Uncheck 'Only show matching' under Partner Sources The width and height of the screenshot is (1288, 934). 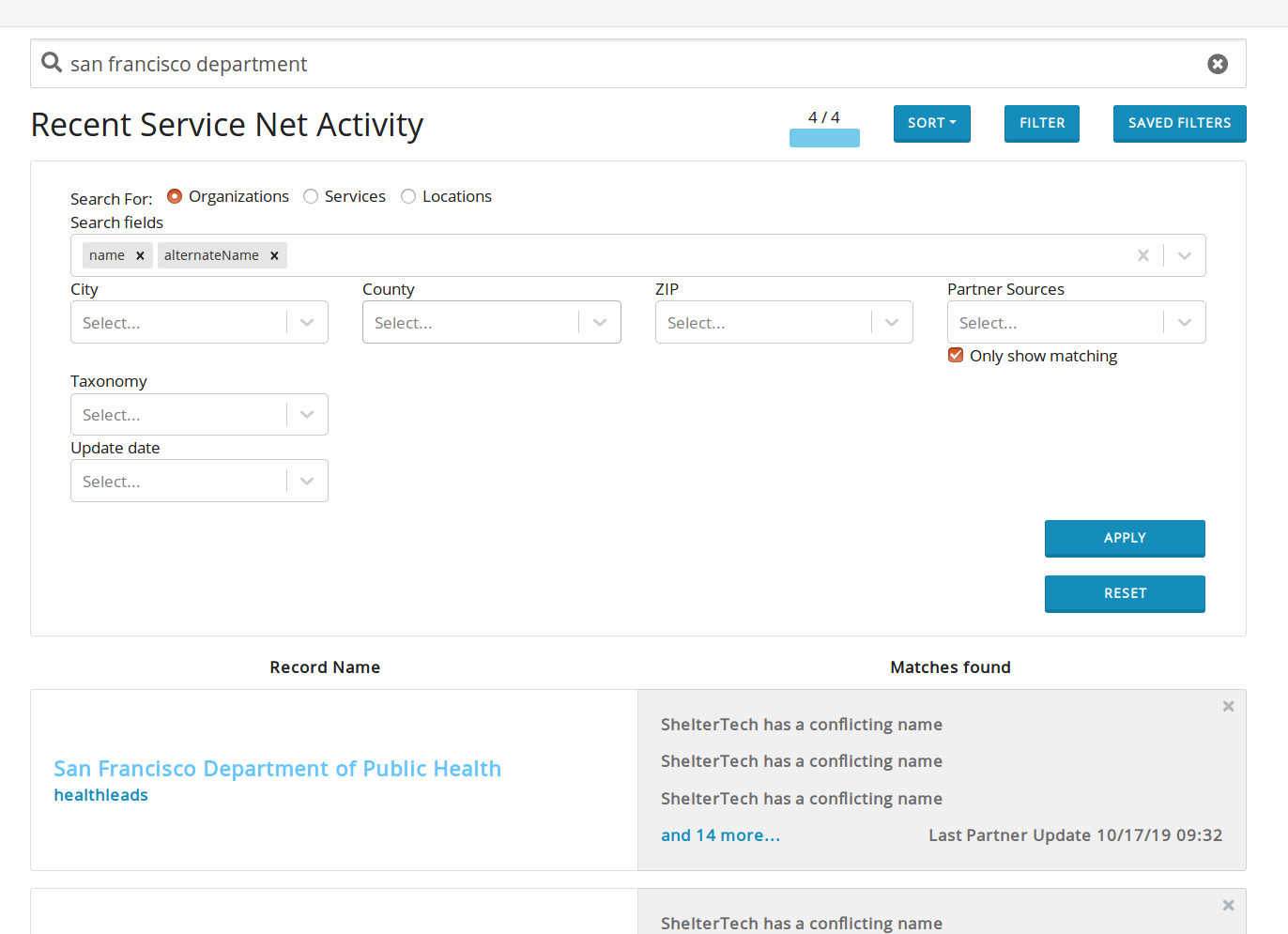tap(955, 355)
